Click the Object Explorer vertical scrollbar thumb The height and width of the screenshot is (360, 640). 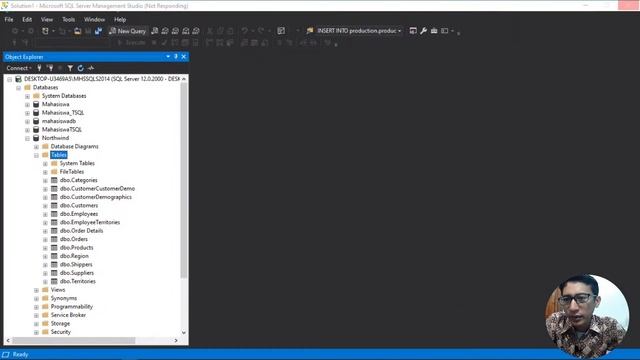[184, 180]
